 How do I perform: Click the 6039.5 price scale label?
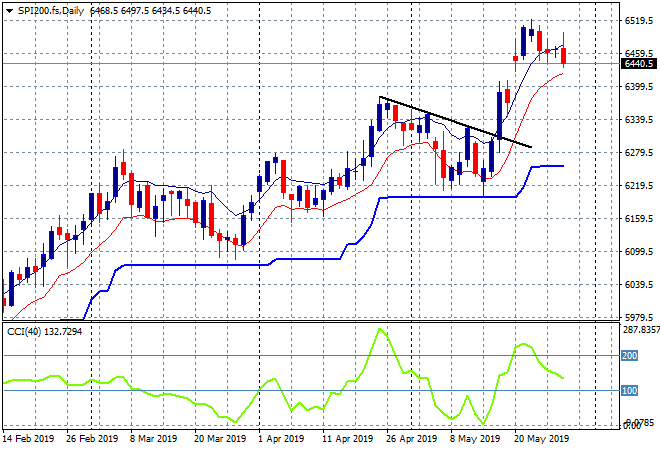pos(639,285)
